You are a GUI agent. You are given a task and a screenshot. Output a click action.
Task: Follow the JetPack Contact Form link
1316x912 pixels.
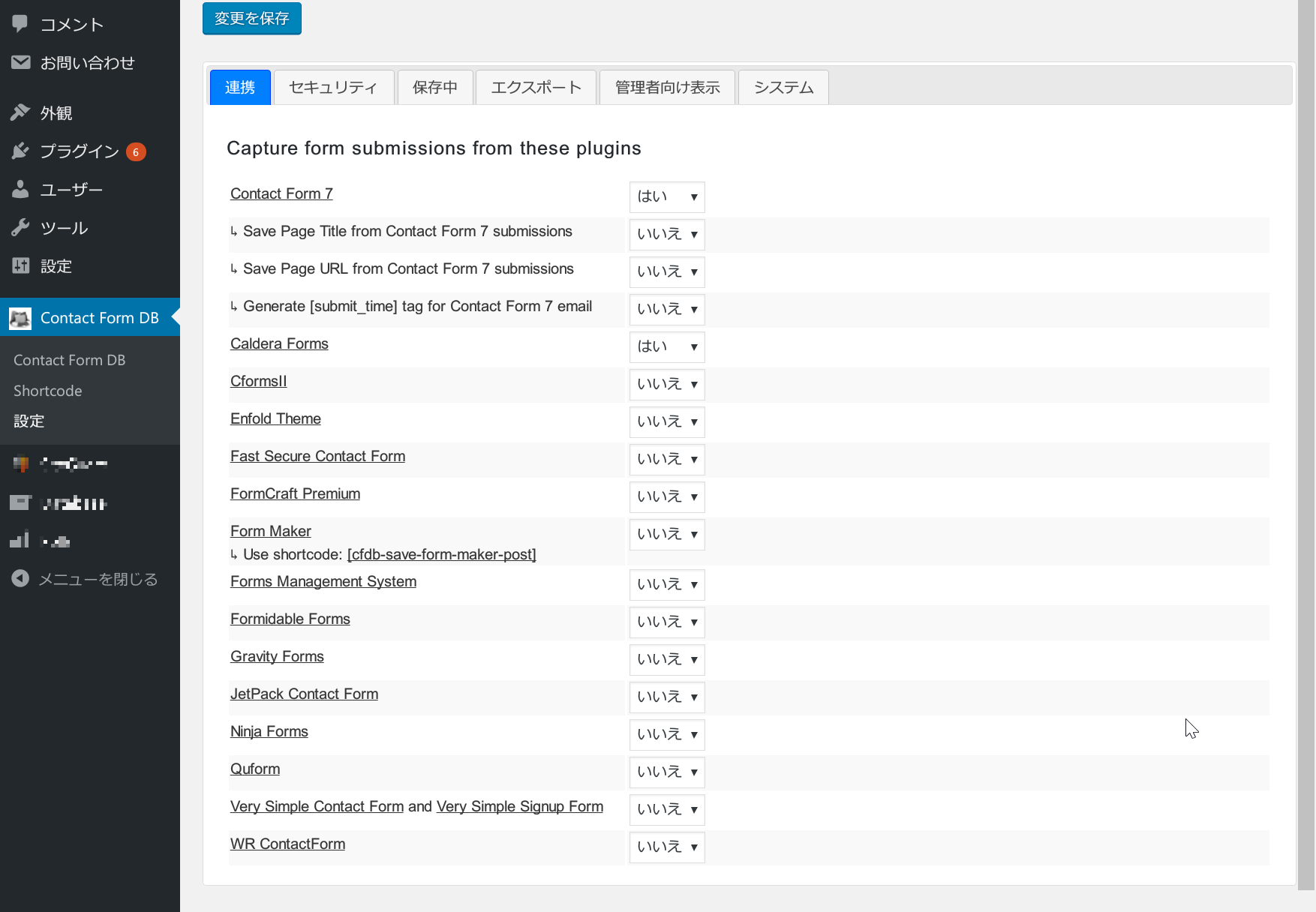point(304,694)
